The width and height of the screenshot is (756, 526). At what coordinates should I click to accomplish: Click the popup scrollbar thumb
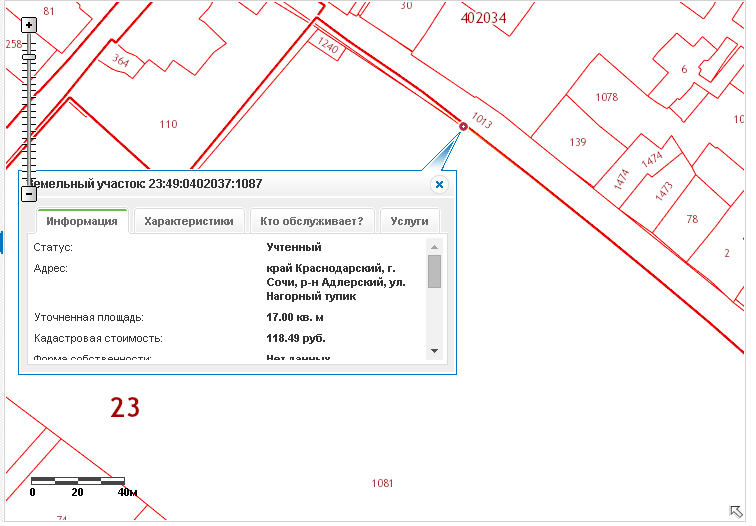(x=434, y=272)
